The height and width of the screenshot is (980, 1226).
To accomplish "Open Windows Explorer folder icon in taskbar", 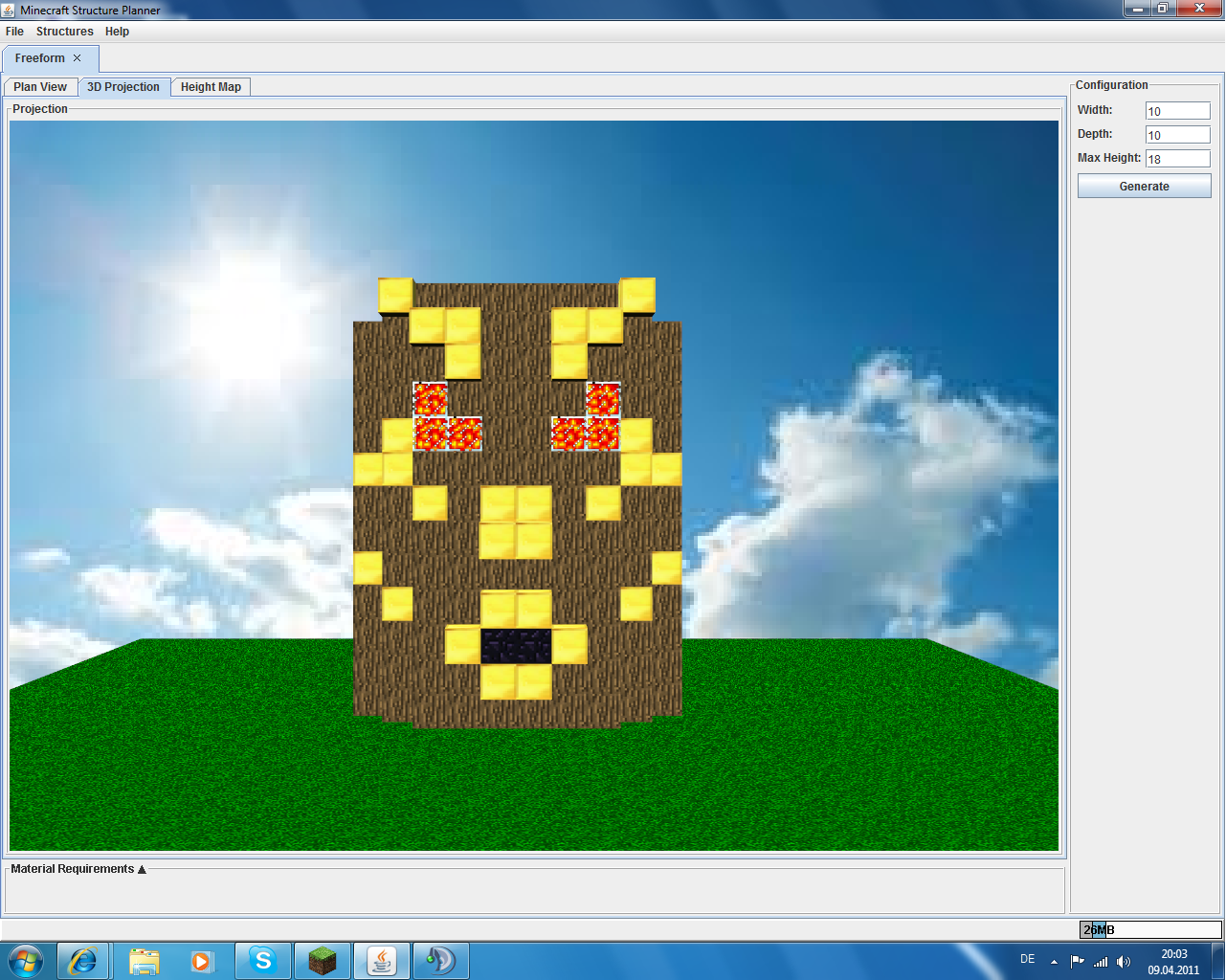I will coord(144,960).
